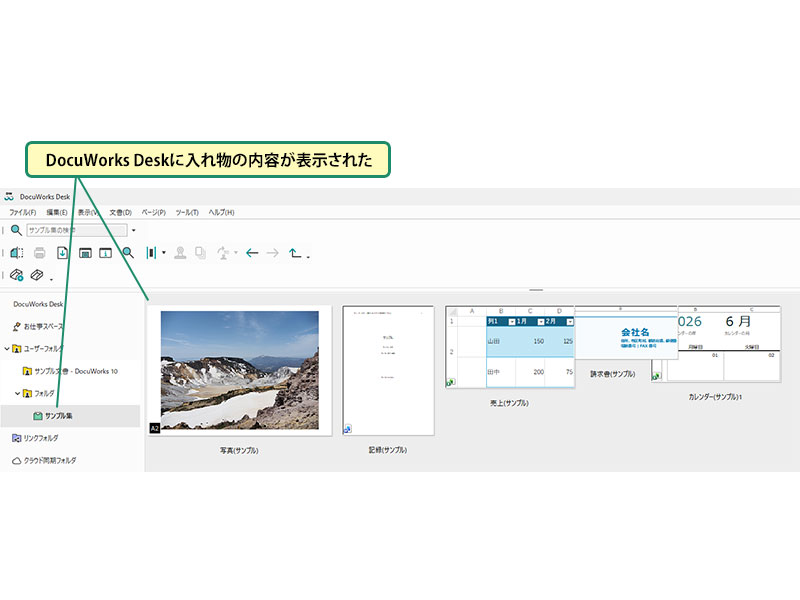The image size is (800, 600).
Task: Click the printer icon in toolbar
Action: coord(40,253)
